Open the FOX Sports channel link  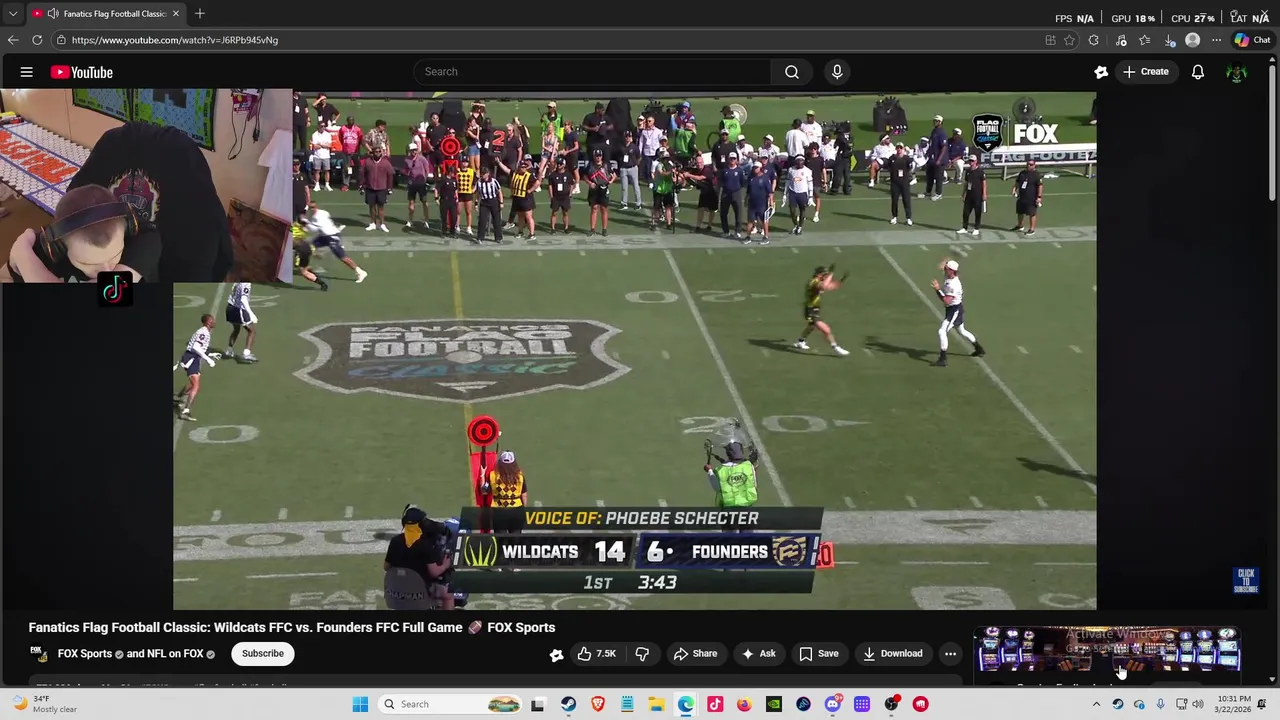85,654
